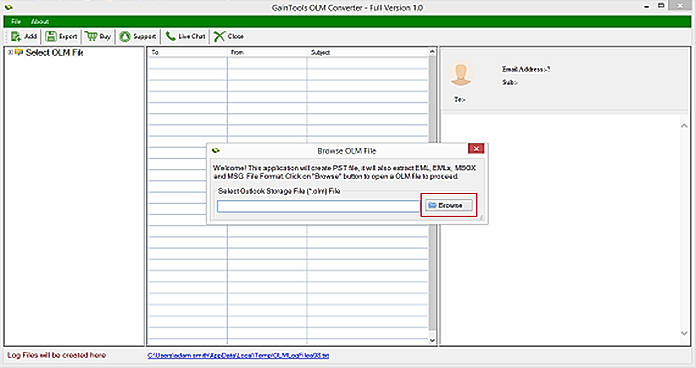Open the Buy cart button

point(98,36)
